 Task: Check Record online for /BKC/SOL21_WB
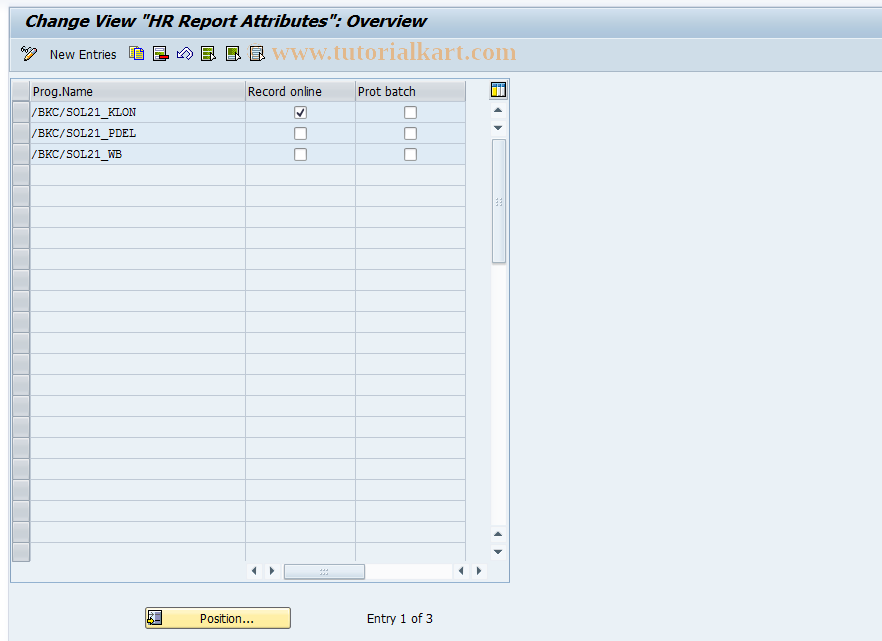point(300,154)
